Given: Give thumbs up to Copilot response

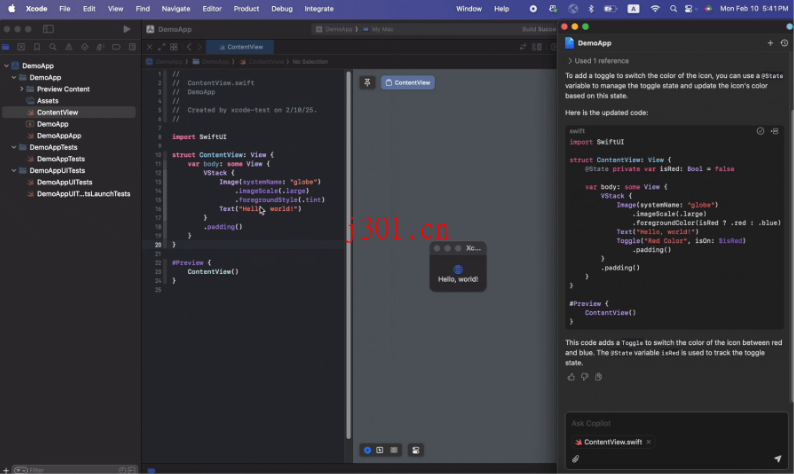Looking at the screenshot, I should 571,377.
